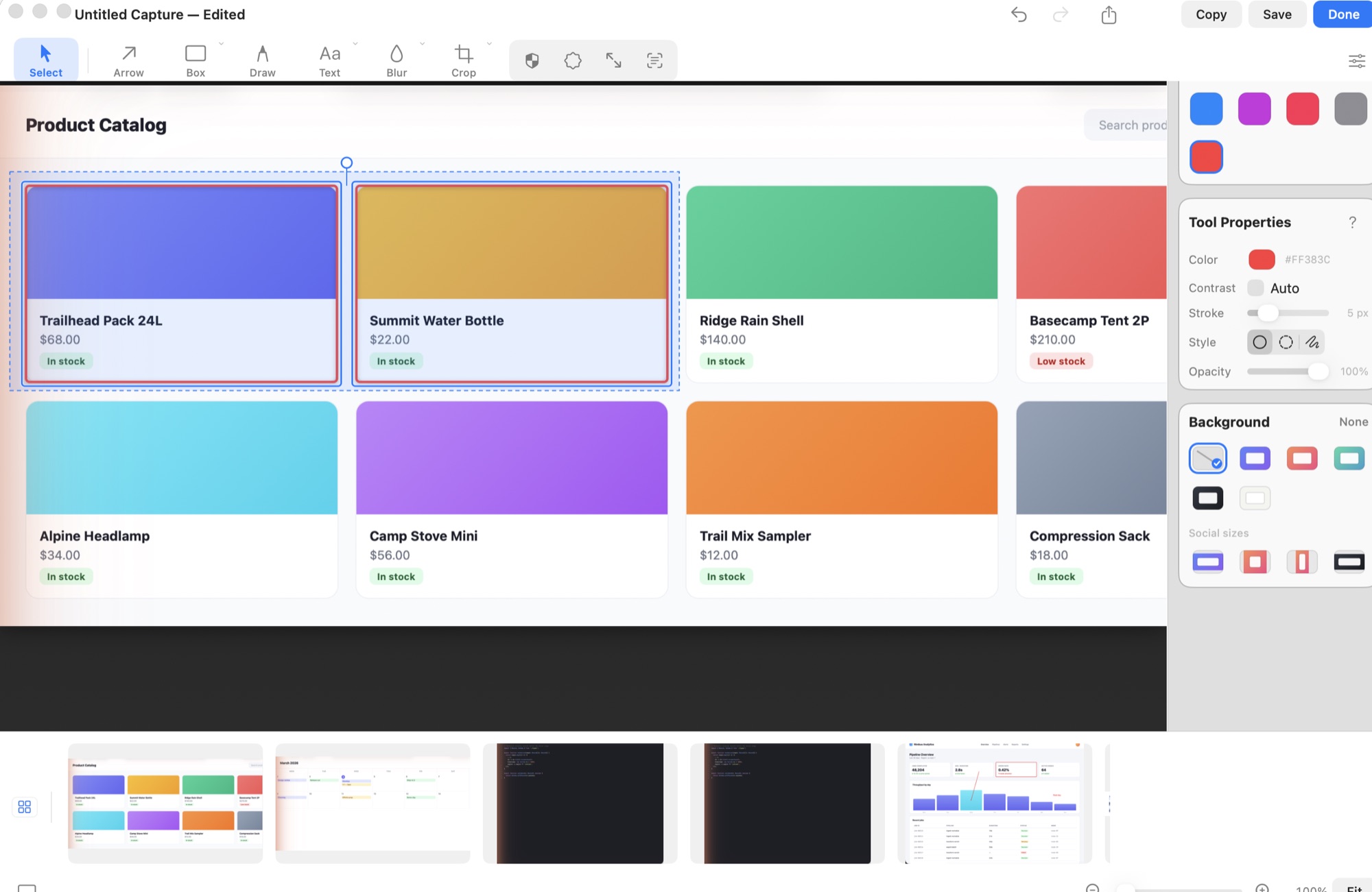1372x892 pixels.
Task: Click the Fit zoom button
Action: click(x=1353, y=887)
